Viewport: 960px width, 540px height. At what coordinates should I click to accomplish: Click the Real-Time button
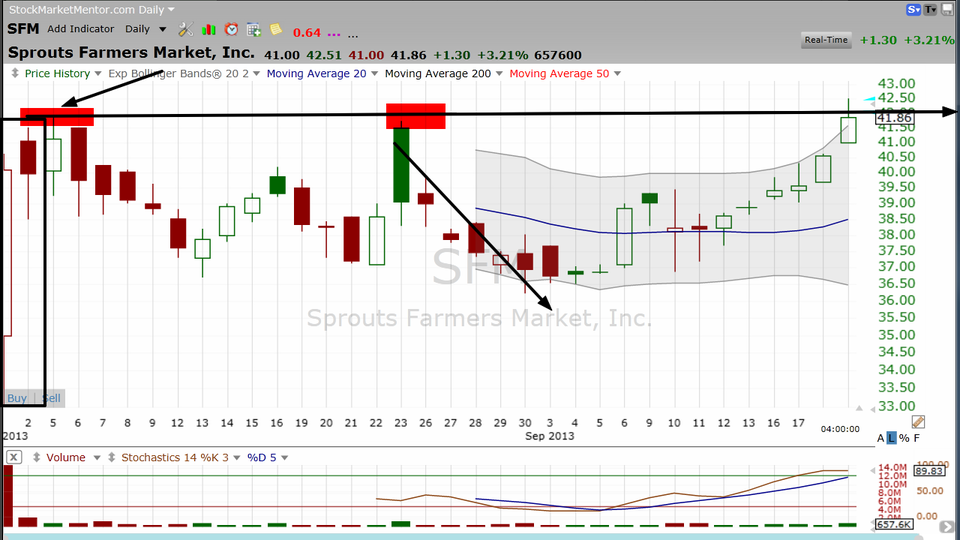click(x=826, y=40)
